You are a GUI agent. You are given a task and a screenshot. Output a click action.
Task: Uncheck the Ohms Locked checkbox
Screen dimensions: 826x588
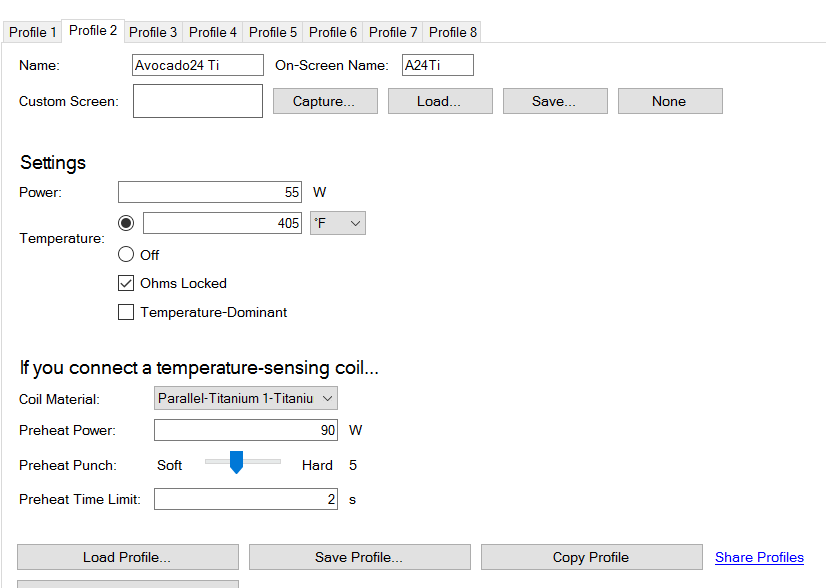click(126, 283)
